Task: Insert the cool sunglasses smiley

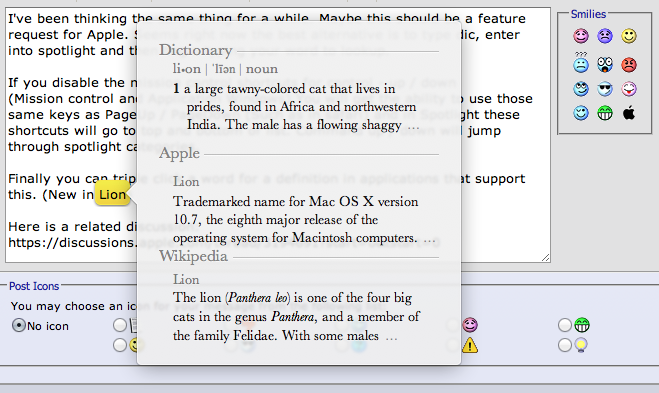Action: tap(605, 89)
